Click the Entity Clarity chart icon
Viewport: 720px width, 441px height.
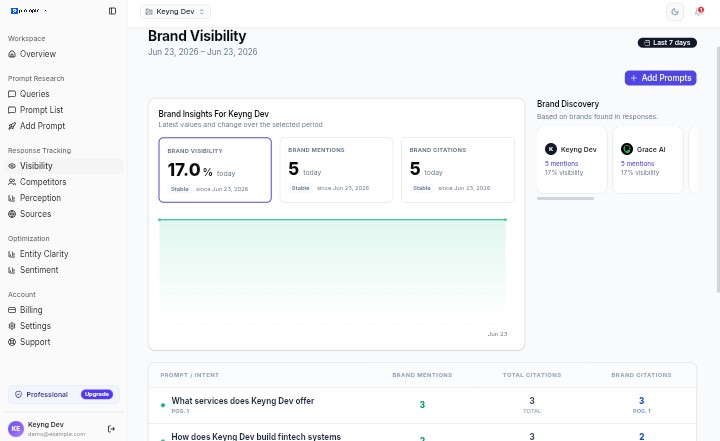pos(12,254)
